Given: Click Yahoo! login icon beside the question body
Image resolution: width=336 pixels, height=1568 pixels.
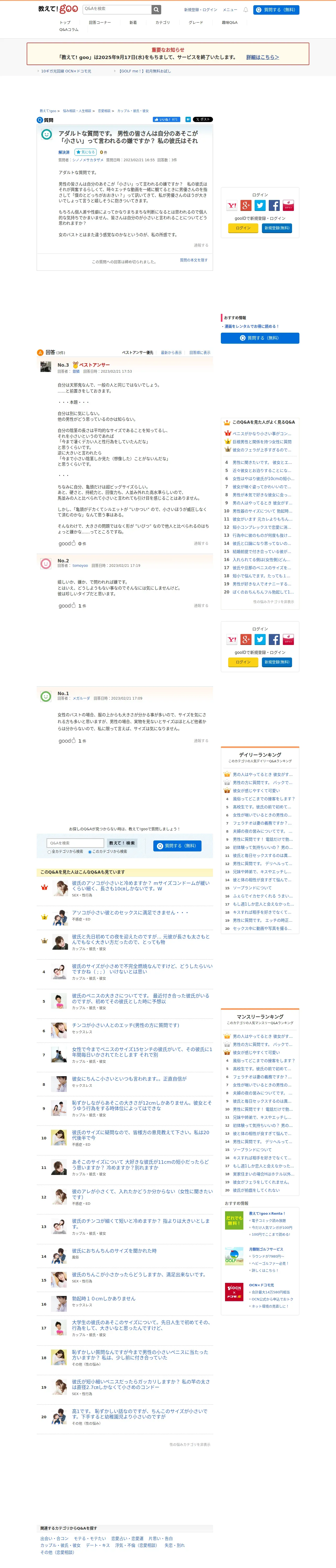Looking at the screenshot, I should [x=232, y=206].
